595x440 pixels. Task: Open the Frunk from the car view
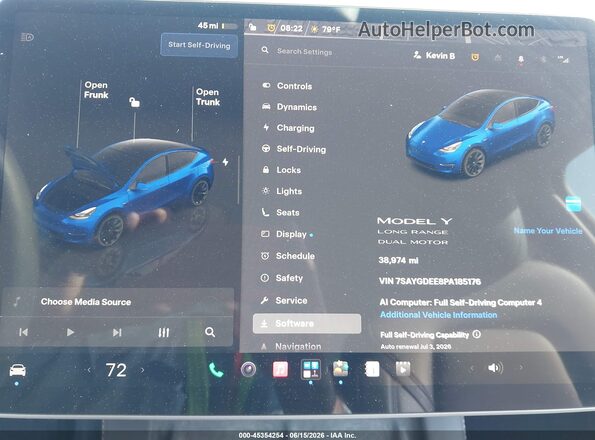click(96, 90)
